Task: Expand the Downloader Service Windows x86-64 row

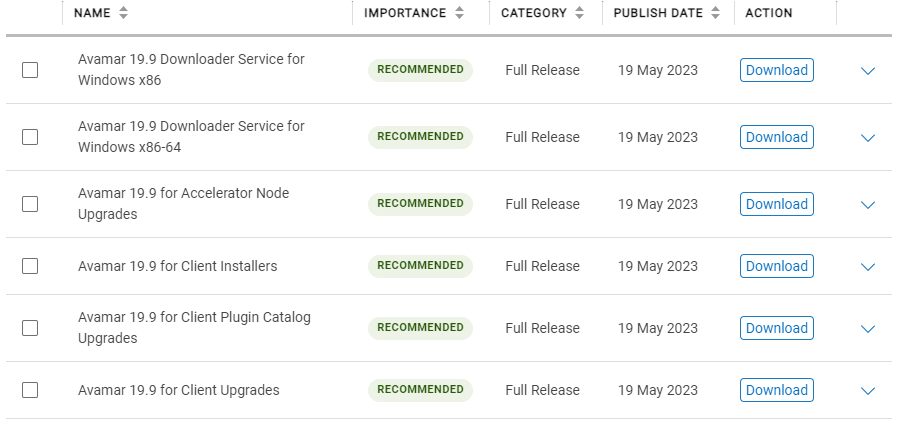Action: [x=868, y=138]
